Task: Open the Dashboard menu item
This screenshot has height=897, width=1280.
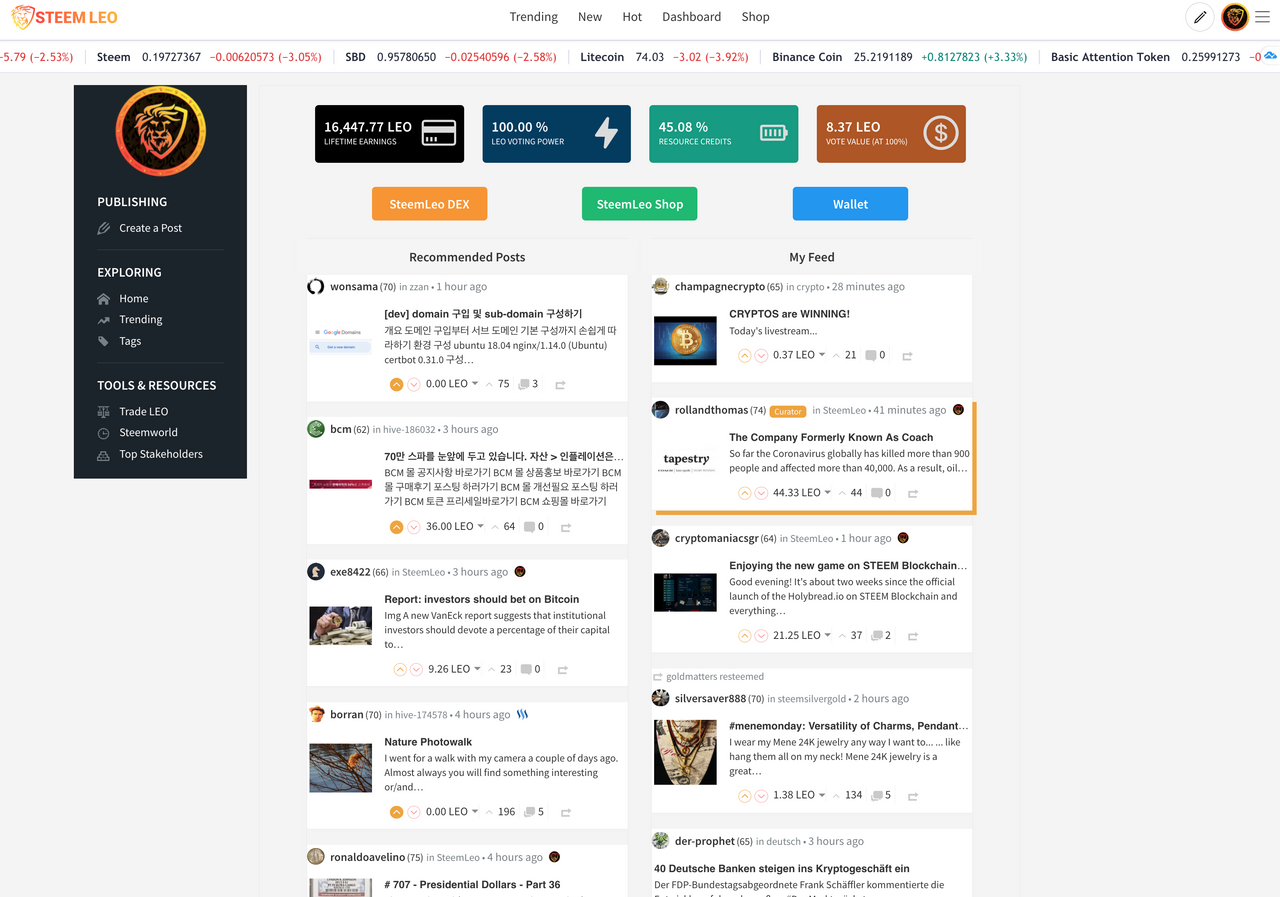Action: 691,17
